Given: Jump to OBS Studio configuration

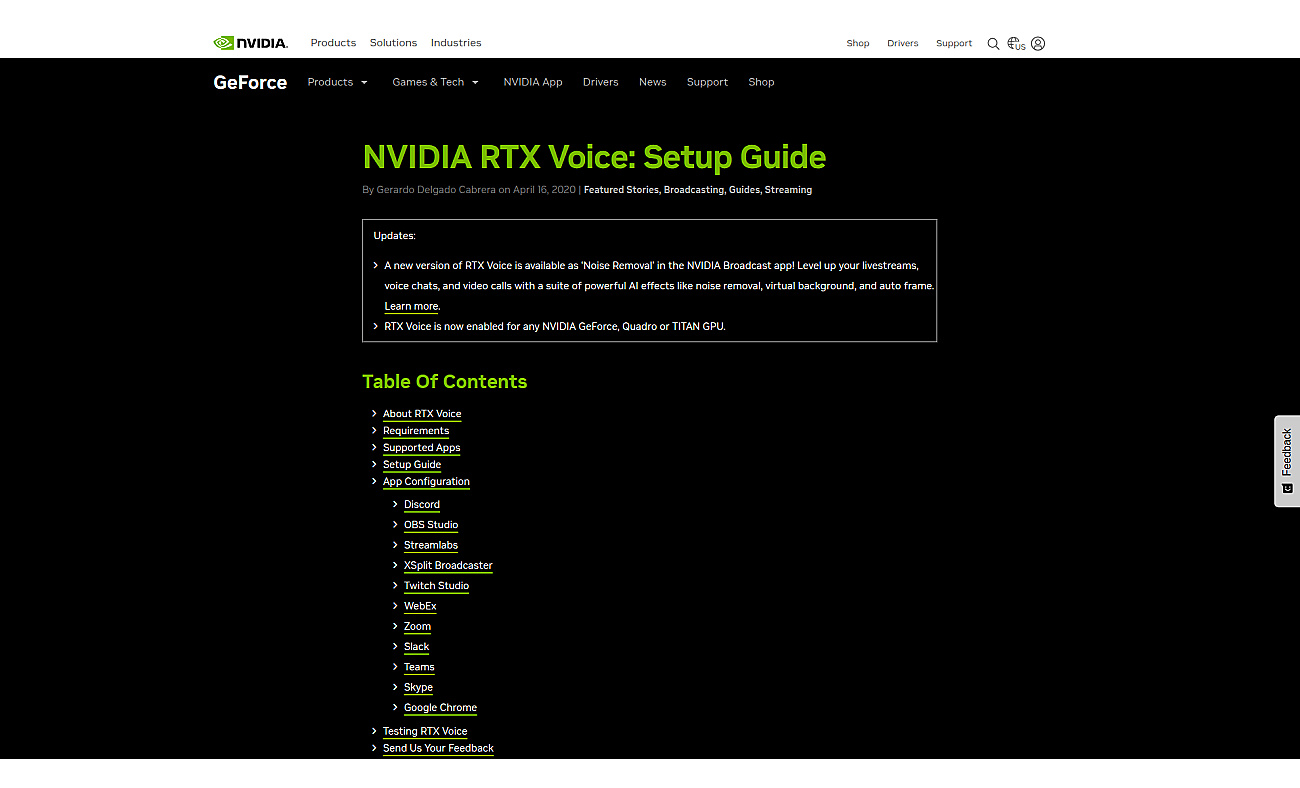Looking at the screenshot, I should coord(431,525).
